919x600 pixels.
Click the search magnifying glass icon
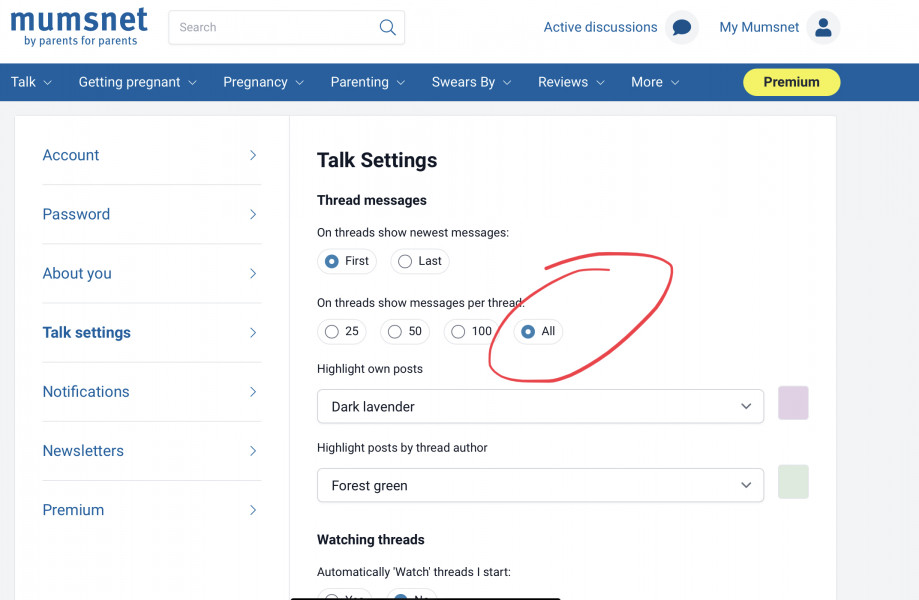pyautogui.click(x=387, y=28)
